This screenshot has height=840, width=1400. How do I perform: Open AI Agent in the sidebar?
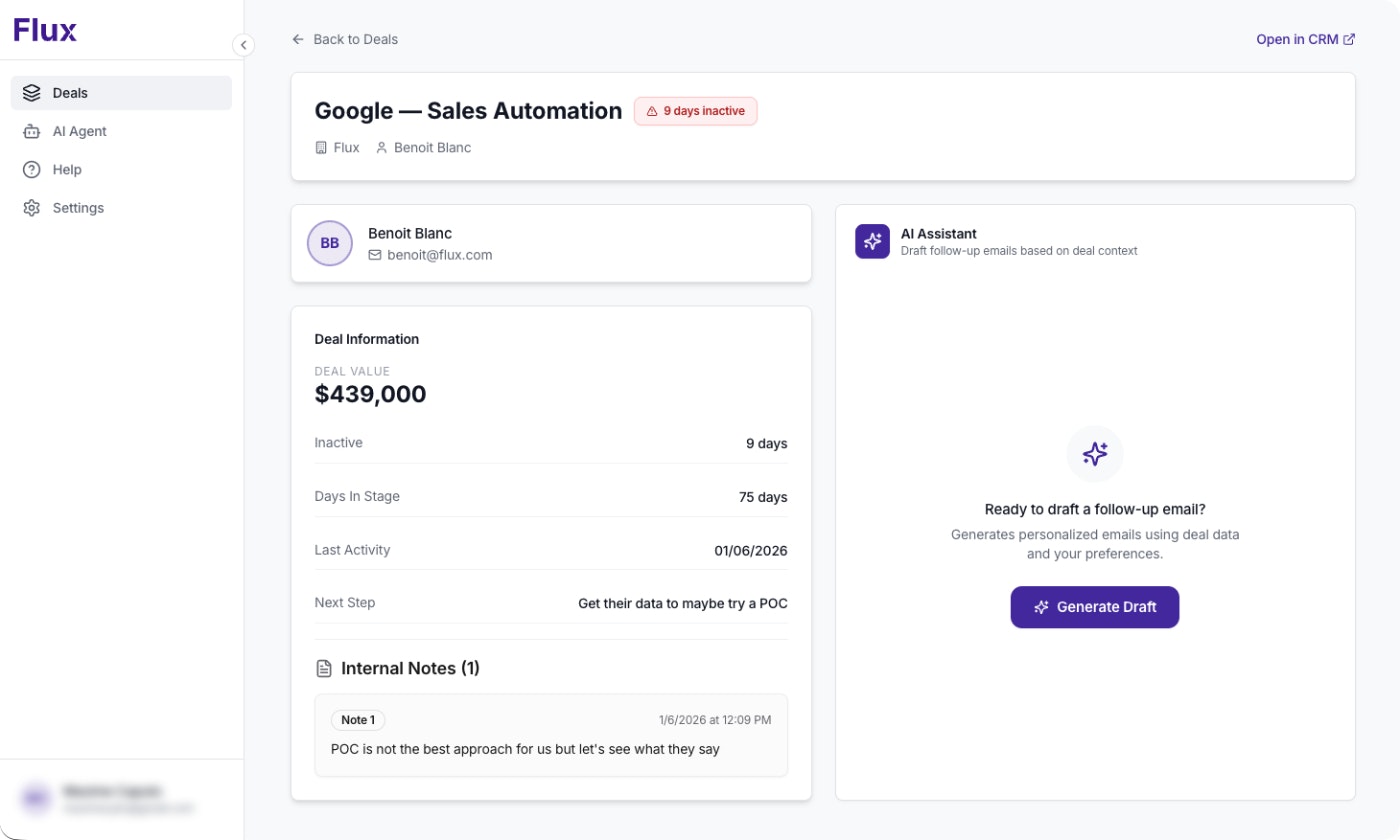coord(121,131)
